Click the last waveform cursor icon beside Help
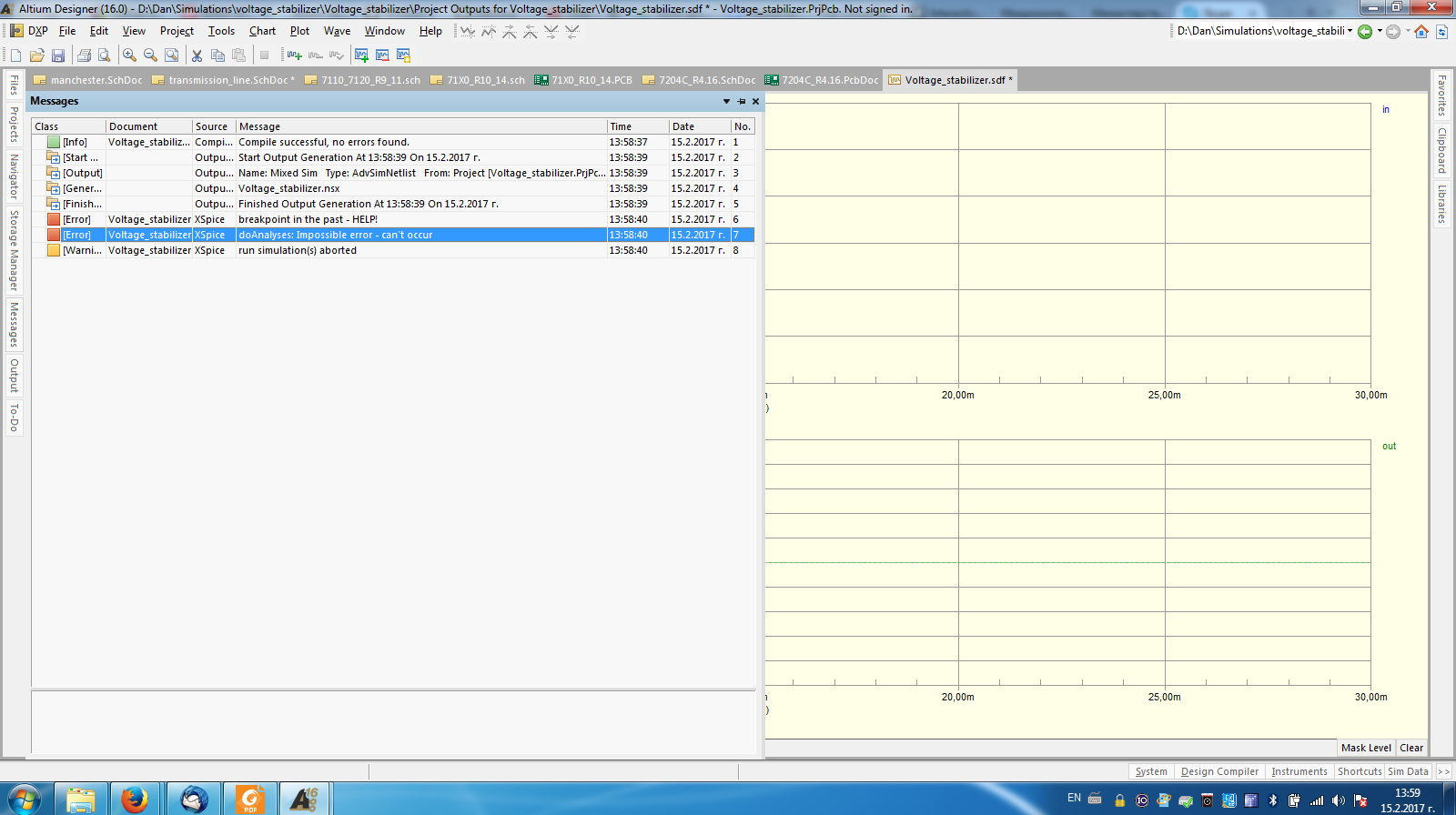The width and height of the screenshot is (1456, 815). [572, 31]
